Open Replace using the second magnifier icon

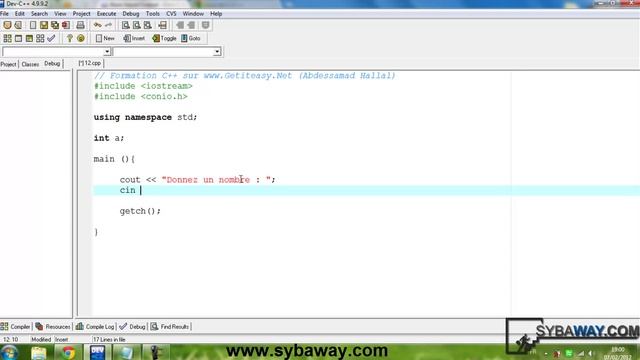(137, 25)
